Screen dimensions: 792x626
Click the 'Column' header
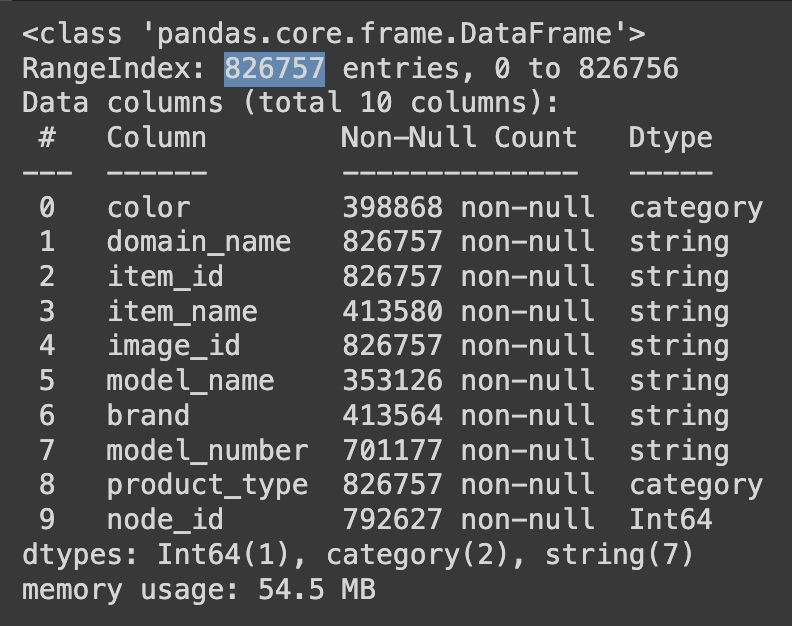pyautogui.click(x=157, y=137)
